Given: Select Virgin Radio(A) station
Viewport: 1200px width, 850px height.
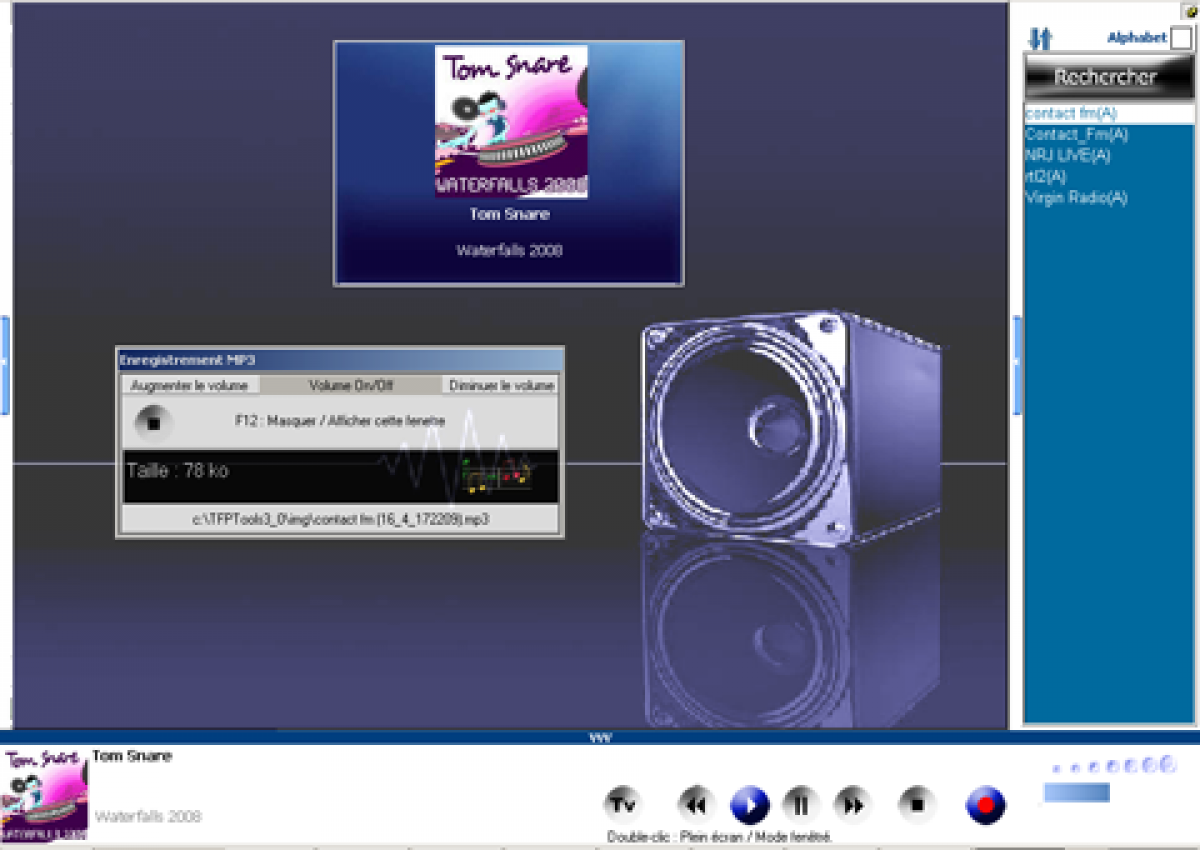Looking at the screenshot, I should pos(1075,197).
